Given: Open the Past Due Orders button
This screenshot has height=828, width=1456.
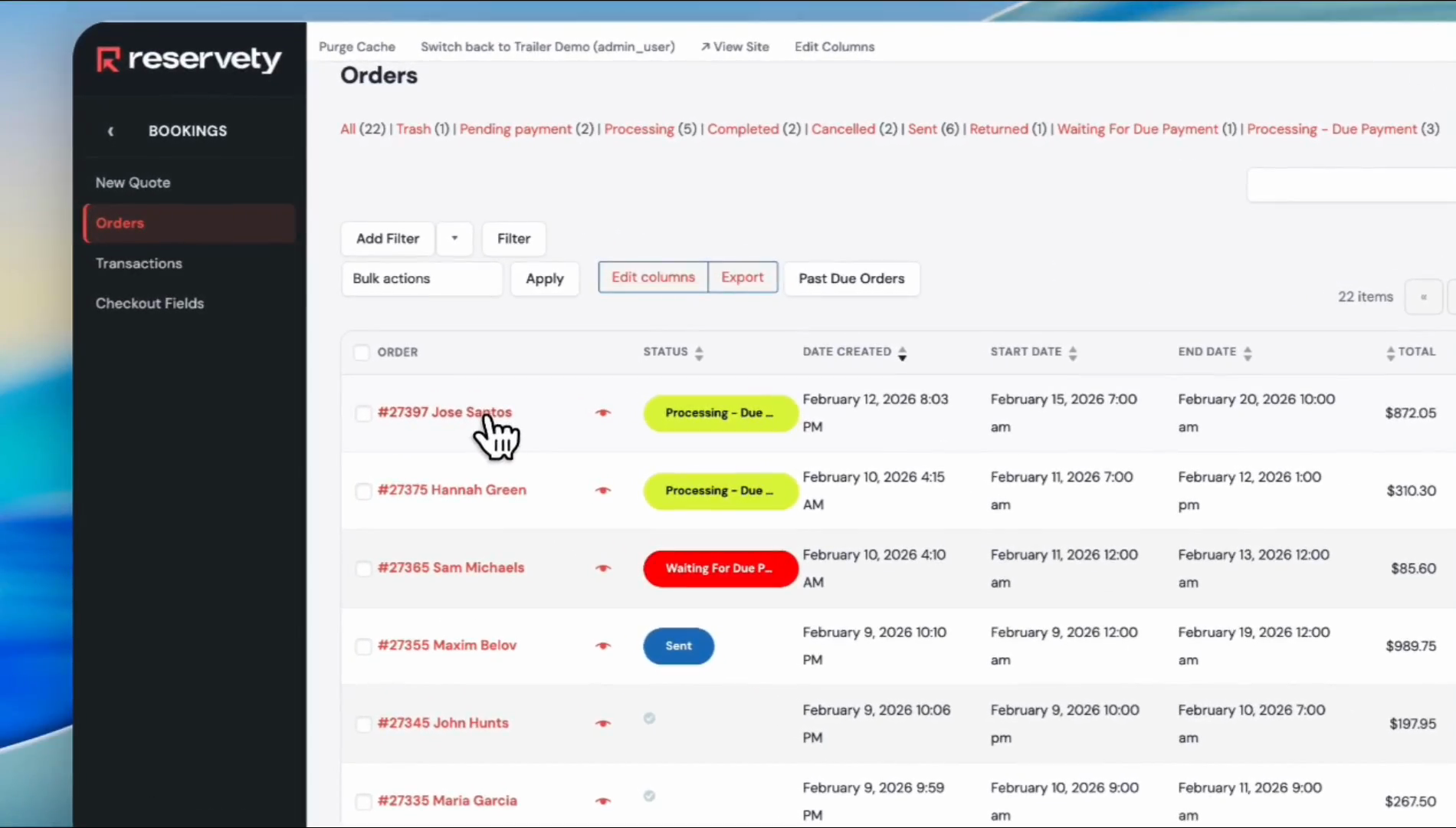Looking at the screenshot, I should (x=851, y=279).
